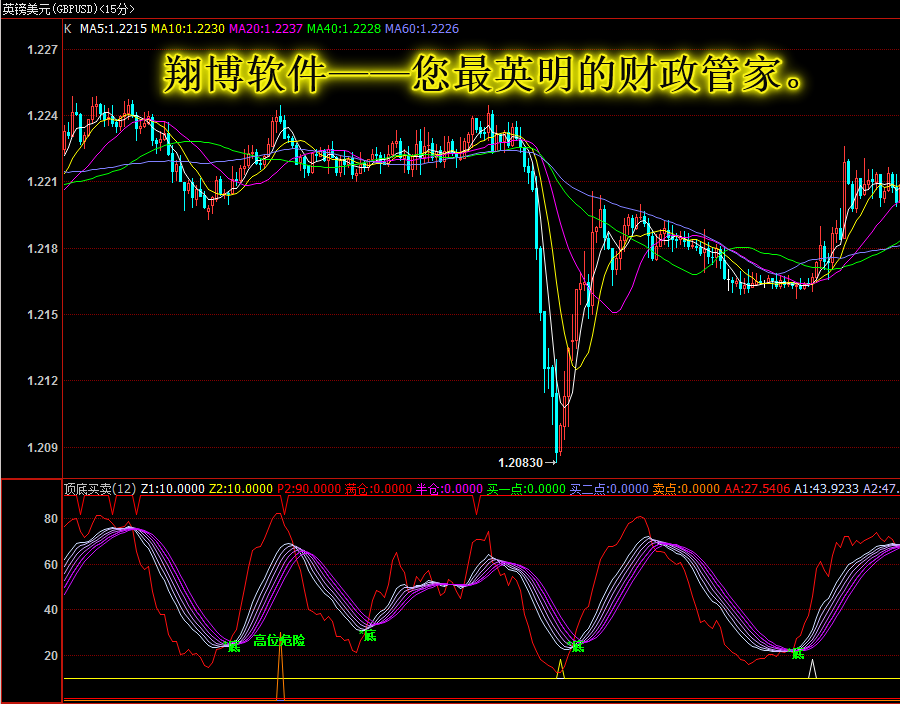
Task: Click the 1.218 price axis value
Action: (x=42, y=248)
